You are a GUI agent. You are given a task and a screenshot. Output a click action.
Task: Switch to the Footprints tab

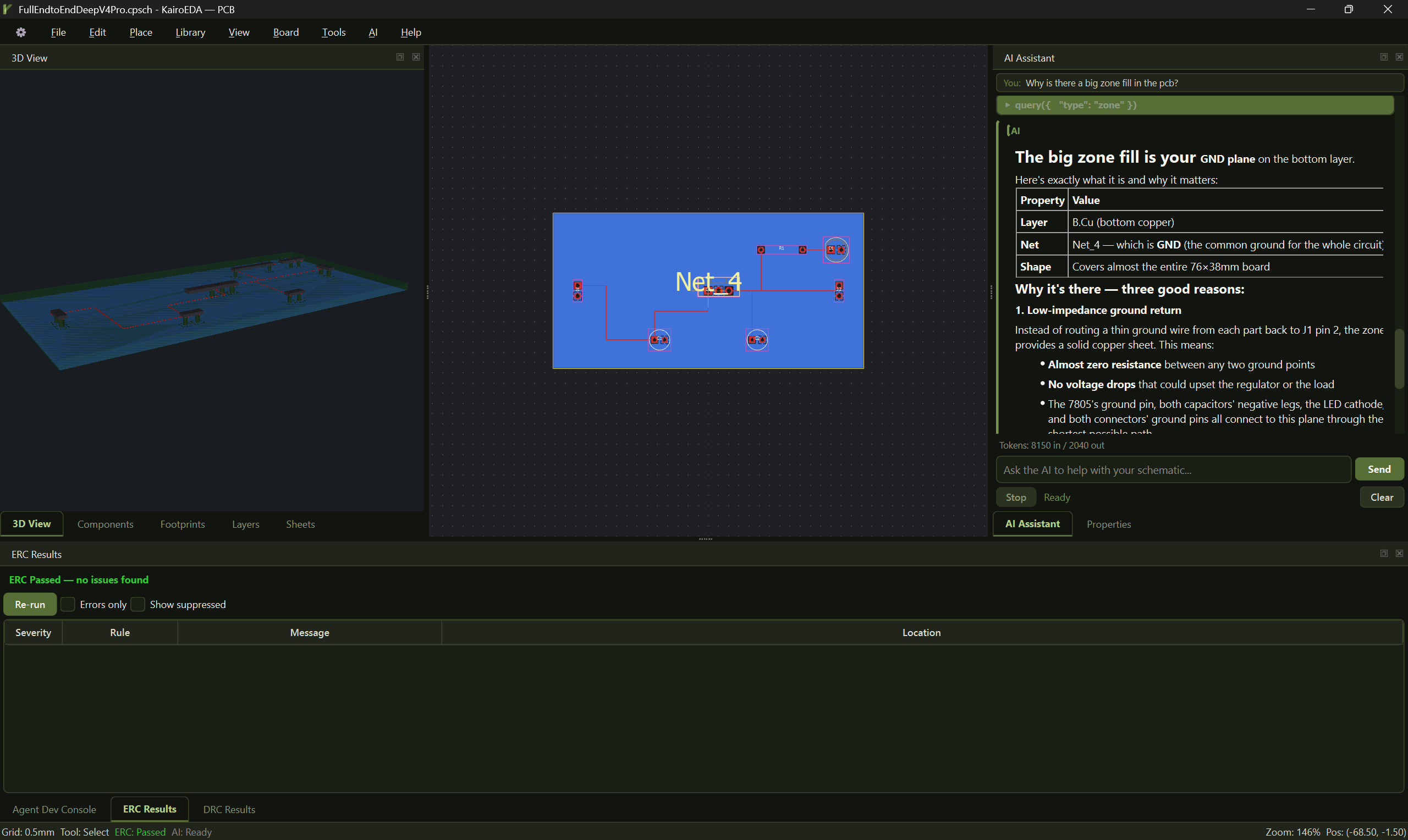182,524
